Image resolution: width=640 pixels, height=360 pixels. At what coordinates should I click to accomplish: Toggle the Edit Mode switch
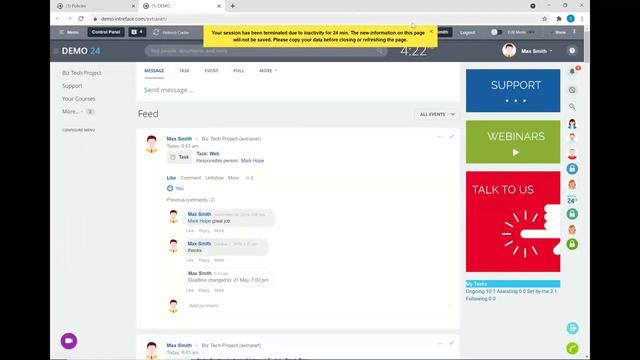(x=496, y=32)
